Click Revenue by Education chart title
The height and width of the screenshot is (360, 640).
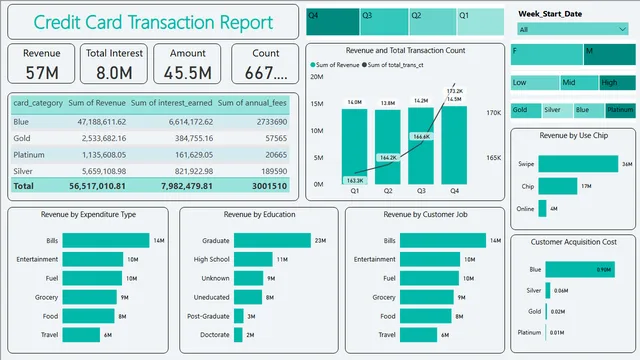pyautogui.click(x=259, y=214)
